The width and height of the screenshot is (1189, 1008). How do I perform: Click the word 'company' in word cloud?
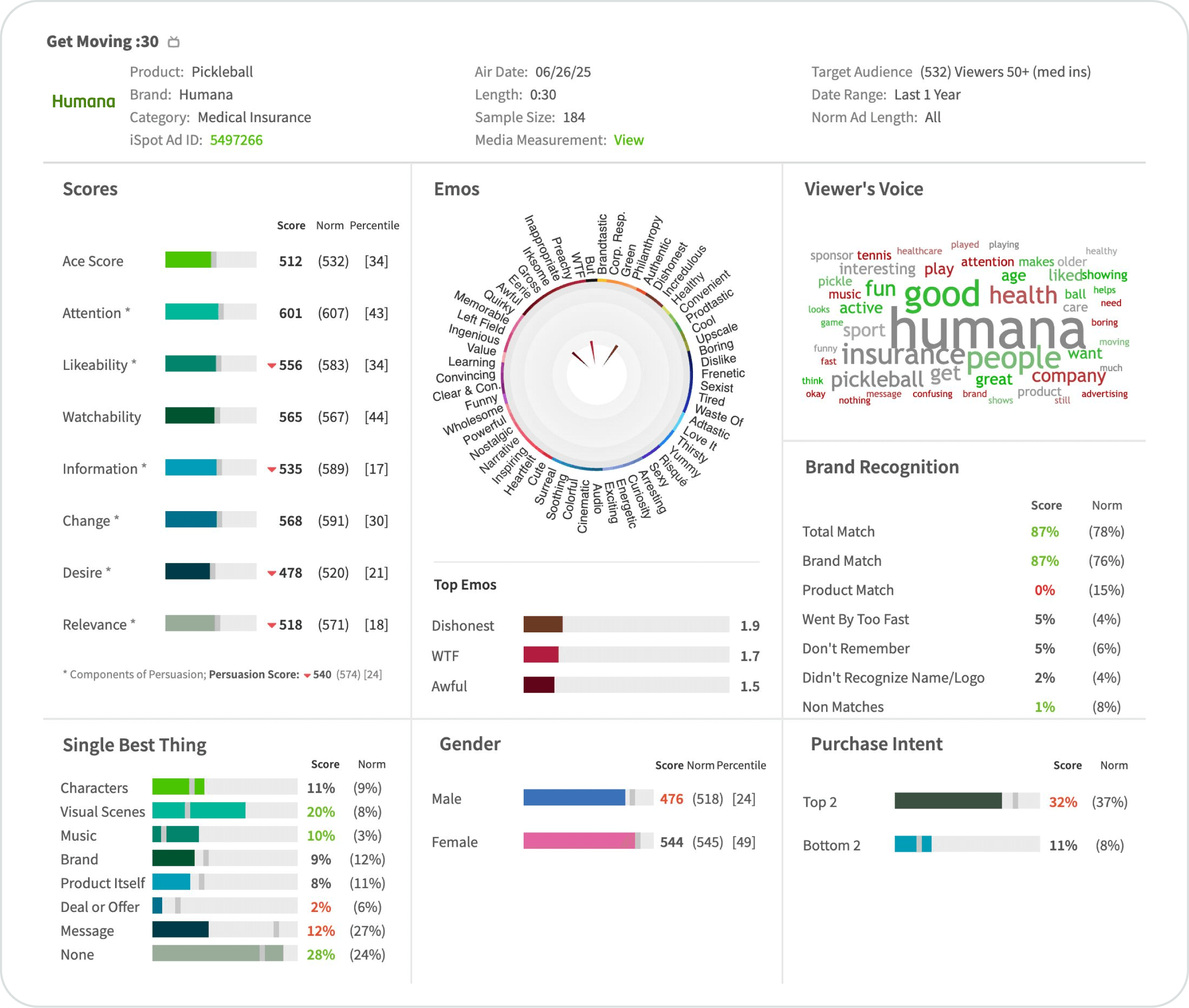[x=1068, y=376]
